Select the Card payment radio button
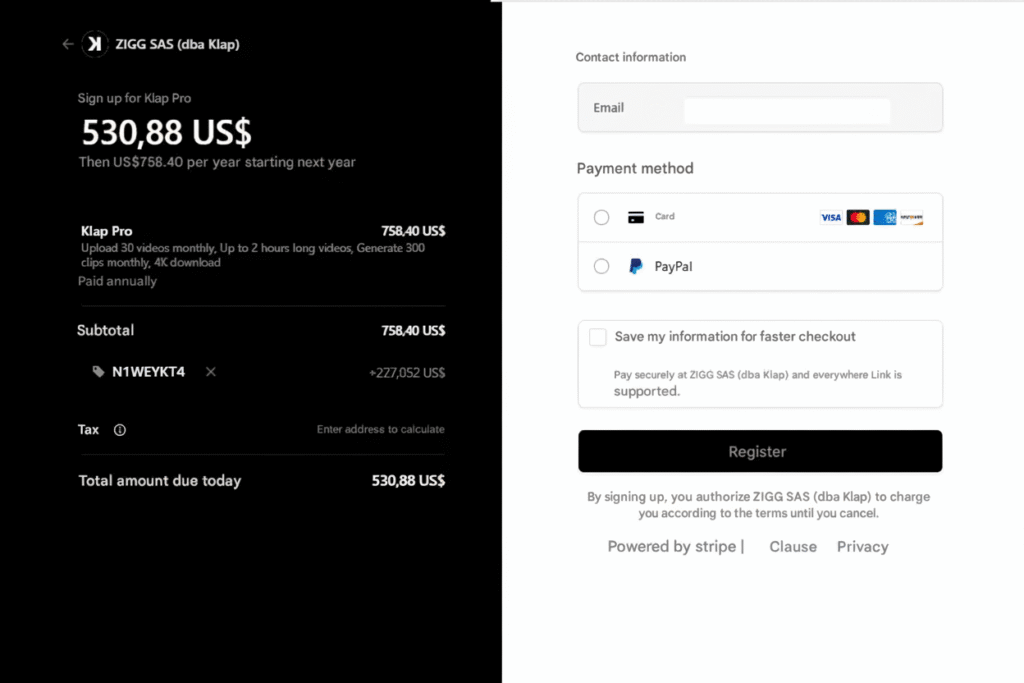Screen dimensions: 1024x683 click(x=601, y=217)
